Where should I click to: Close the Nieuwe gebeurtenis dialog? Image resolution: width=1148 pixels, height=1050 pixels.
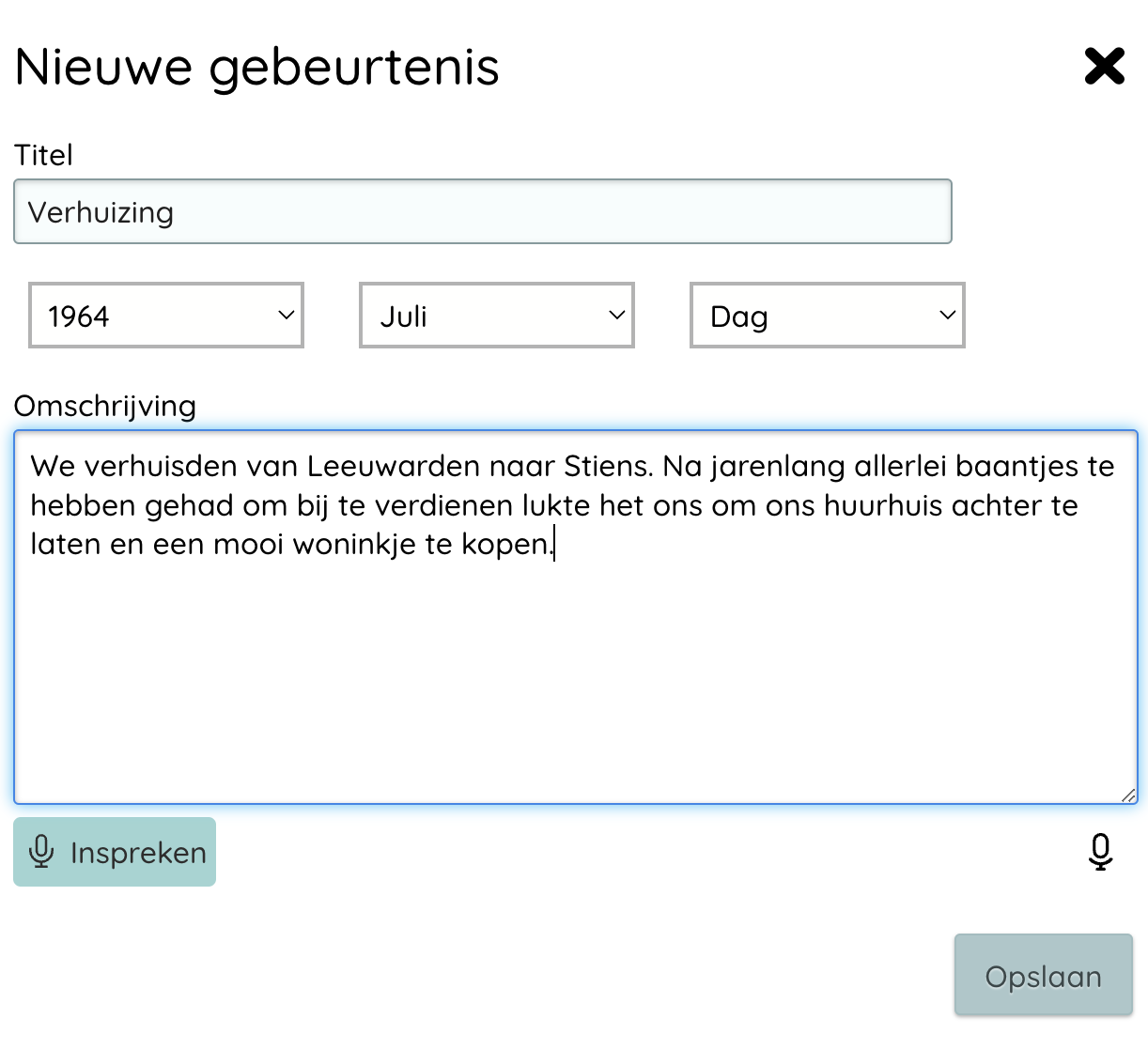point(1104,67)
